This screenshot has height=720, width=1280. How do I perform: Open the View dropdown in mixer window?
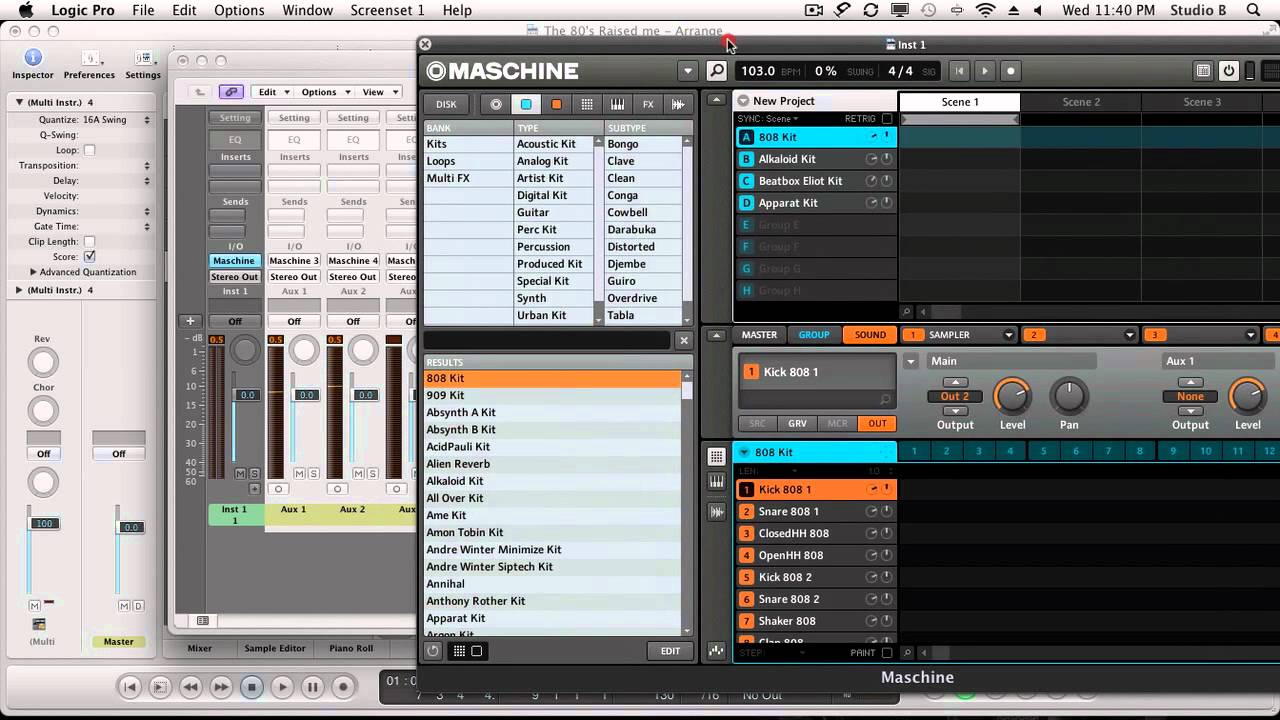380,92
